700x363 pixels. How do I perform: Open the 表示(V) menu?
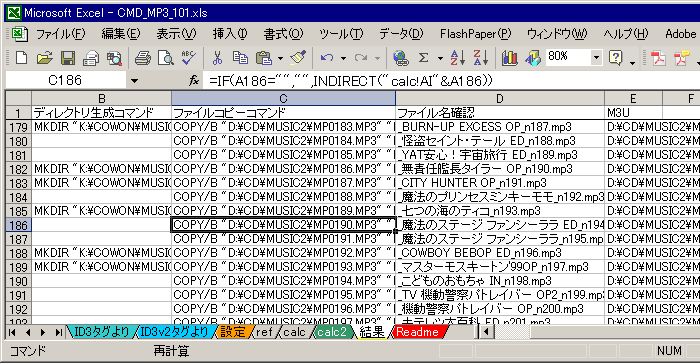[x=176, y=34]
